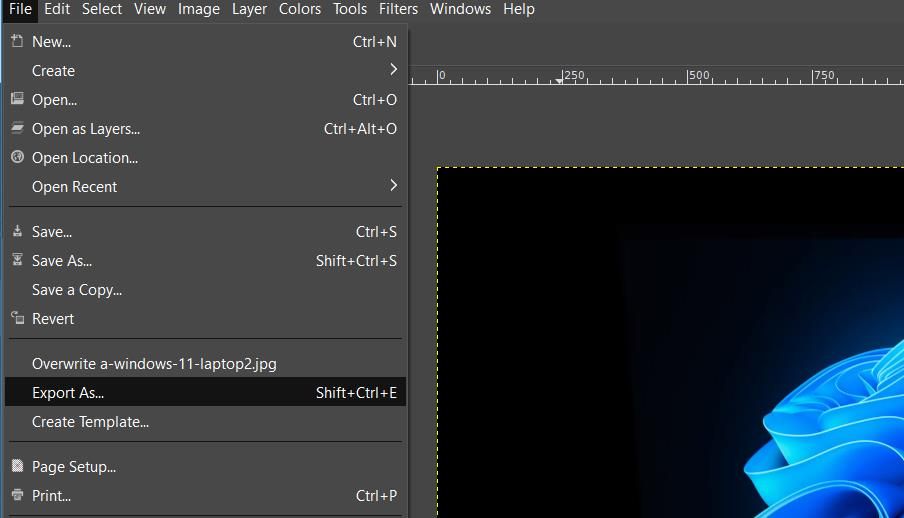Click the Print printer icon
Screen dimensions: 904x518
tap(17, 494)
